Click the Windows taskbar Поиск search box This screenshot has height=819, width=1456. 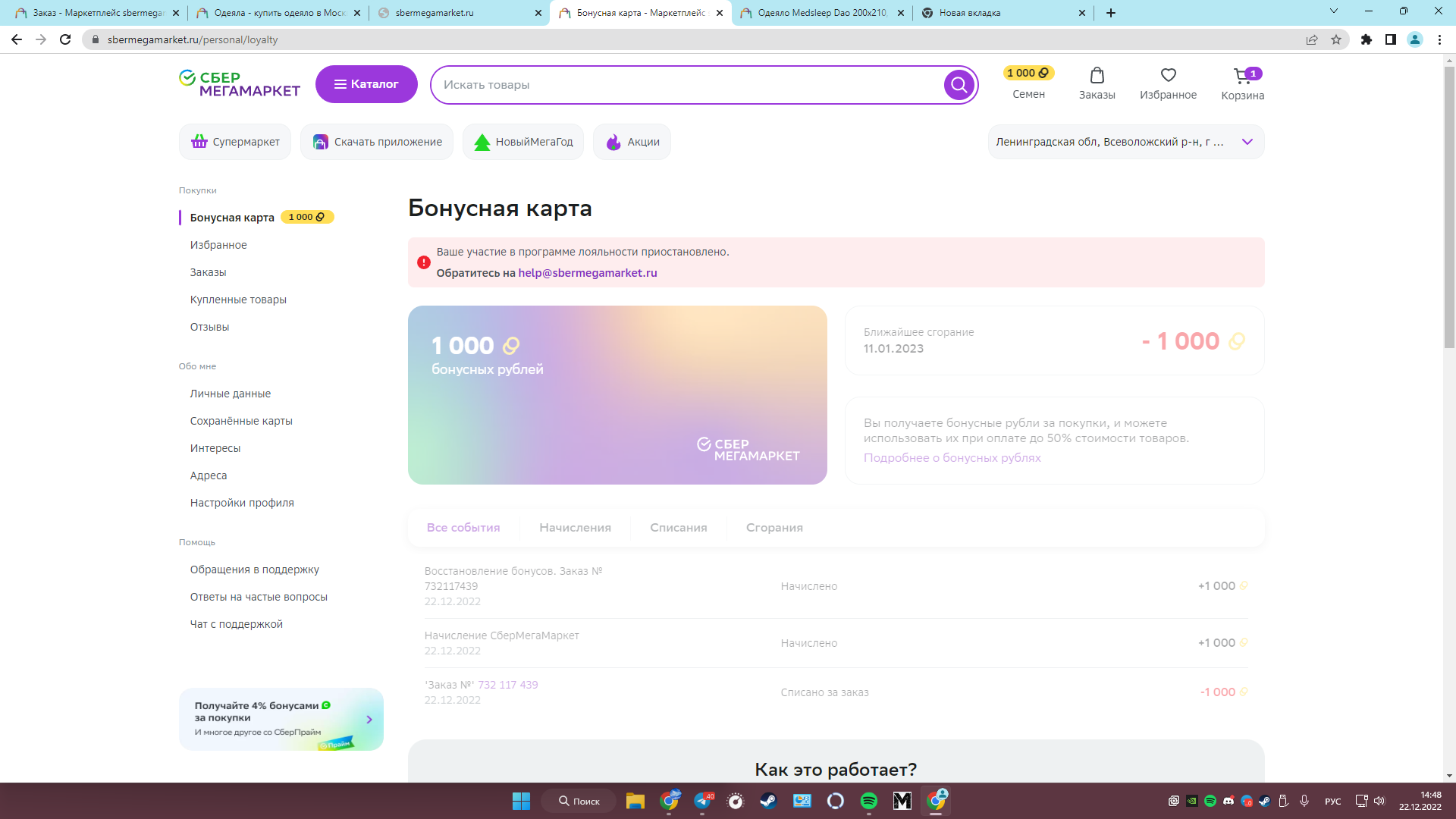pyautogui.click(x=579, y=801)
